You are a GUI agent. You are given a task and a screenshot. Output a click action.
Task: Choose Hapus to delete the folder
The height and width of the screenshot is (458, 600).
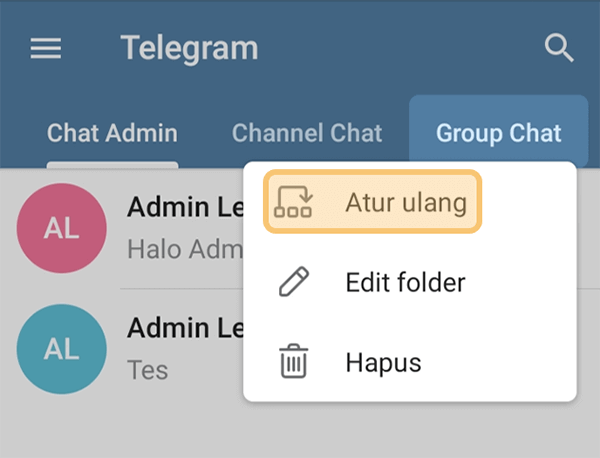click(x=410, y=362)
